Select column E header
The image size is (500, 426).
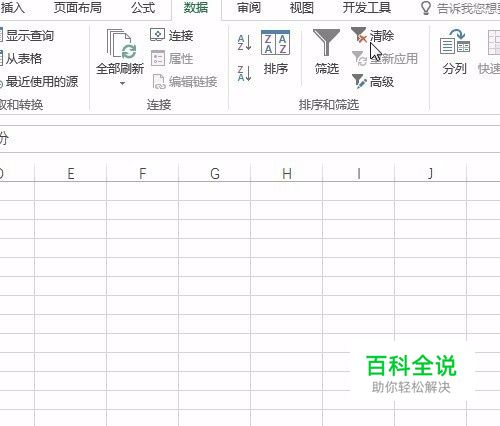click(x=71, y=174)
